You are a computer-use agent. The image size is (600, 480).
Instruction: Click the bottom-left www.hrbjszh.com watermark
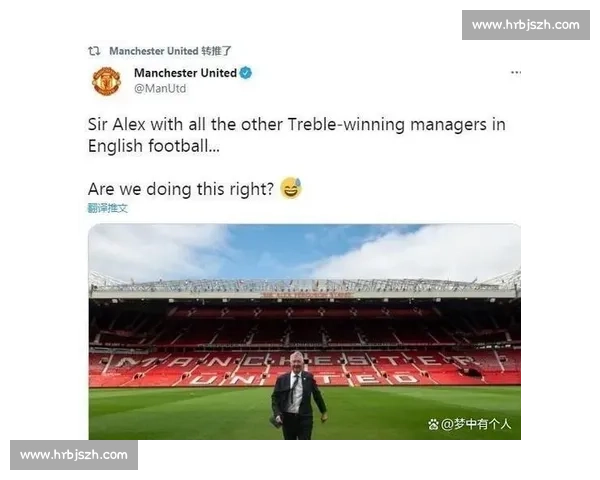pos(74,455)
